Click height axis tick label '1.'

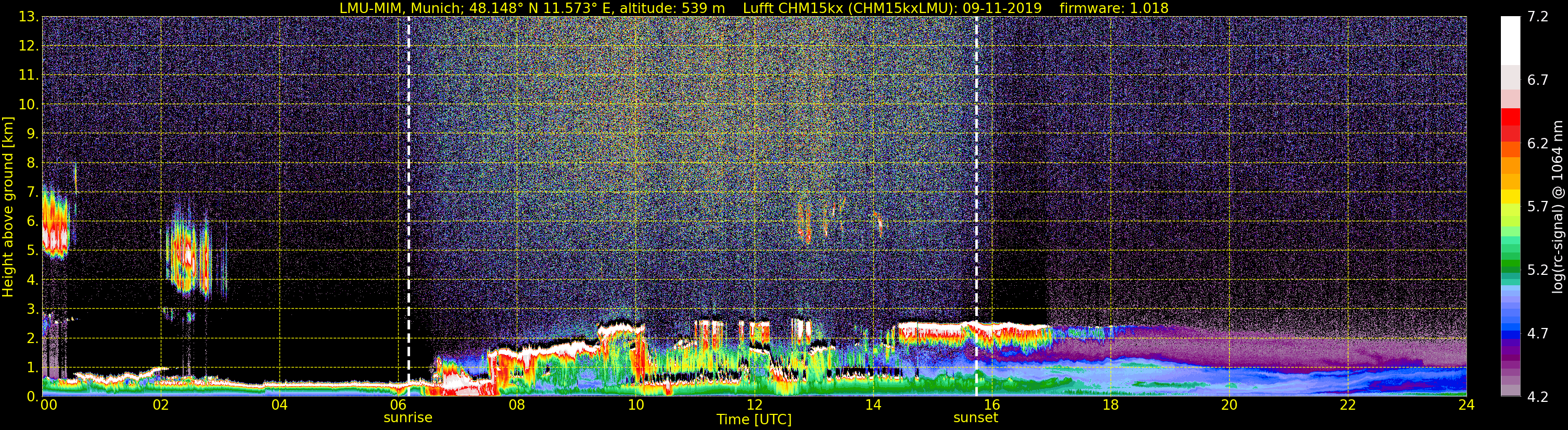tap(33, 367)
